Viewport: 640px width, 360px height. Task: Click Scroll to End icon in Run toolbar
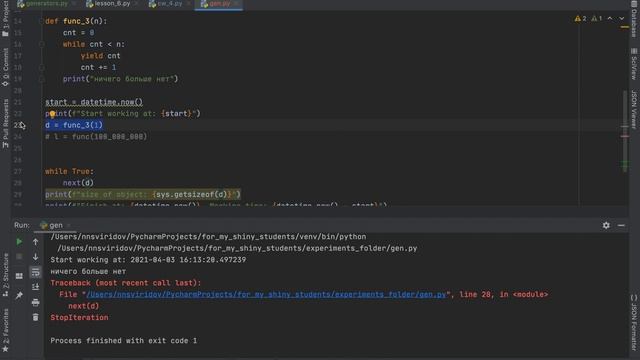click(36, 287)
